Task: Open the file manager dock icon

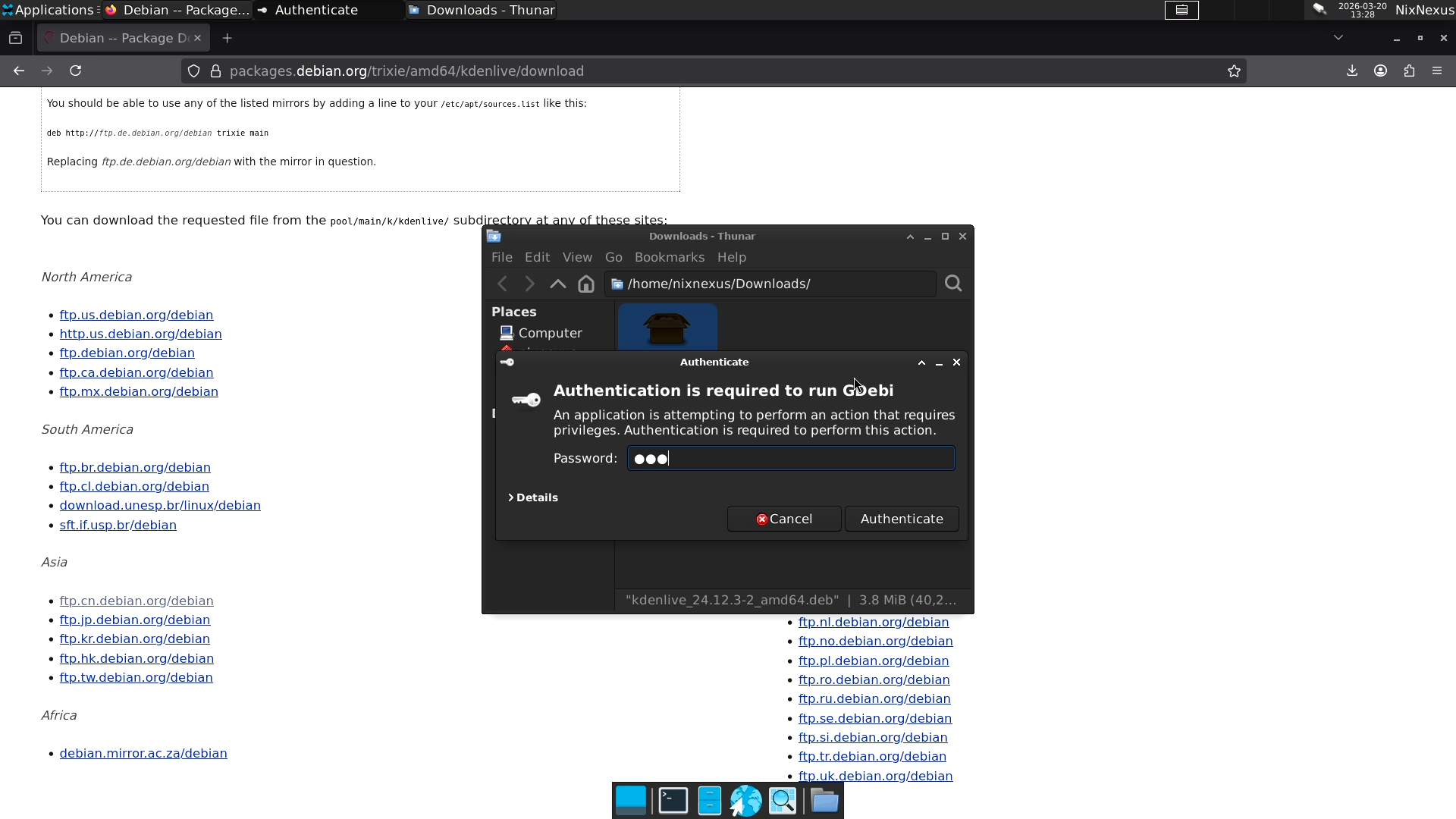Action: (x=710, y=801)
